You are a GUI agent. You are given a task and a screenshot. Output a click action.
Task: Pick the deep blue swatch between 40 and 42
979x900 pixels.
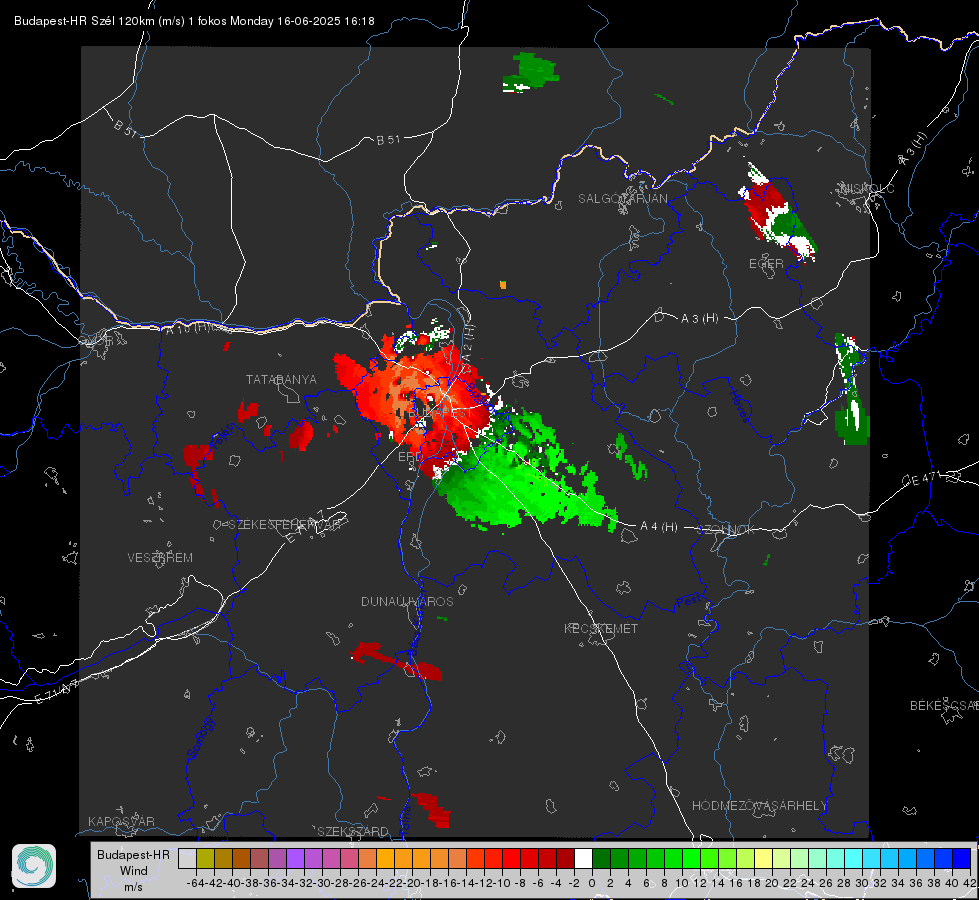(961, 858)
